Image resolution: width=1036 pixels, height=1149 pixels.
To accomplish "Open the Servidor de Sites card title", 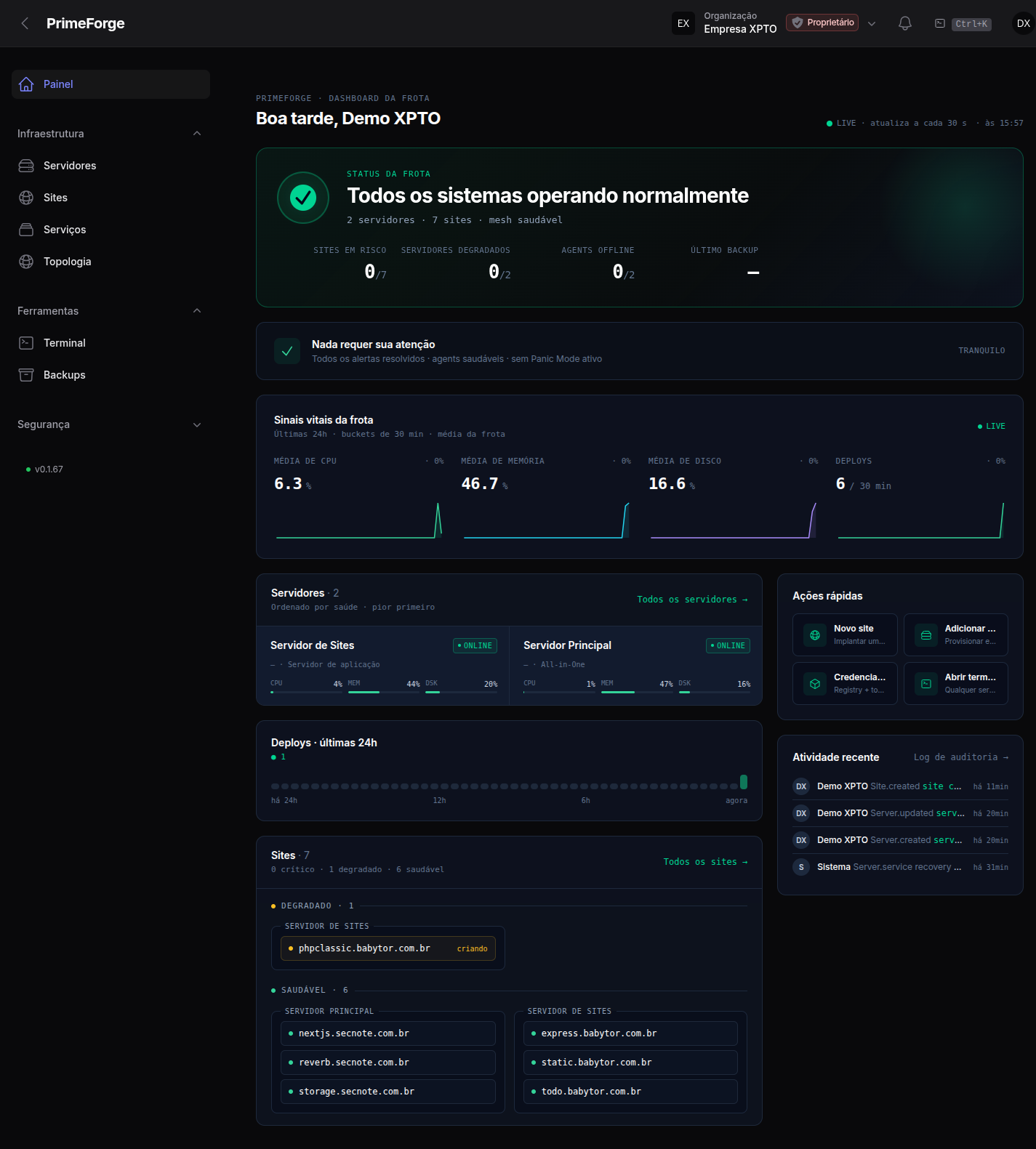I will pyautogui.click(x=312, y=645).
